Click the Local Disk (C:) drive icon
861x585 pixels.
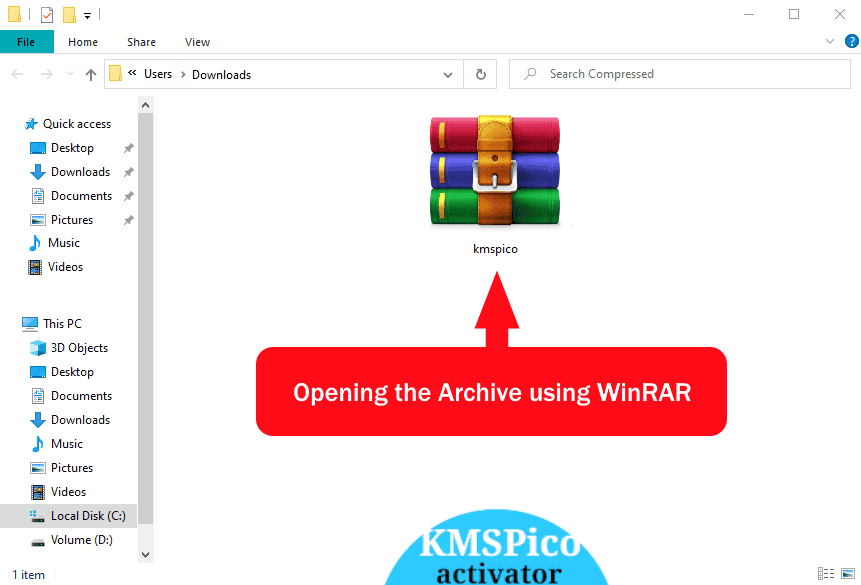38,516
